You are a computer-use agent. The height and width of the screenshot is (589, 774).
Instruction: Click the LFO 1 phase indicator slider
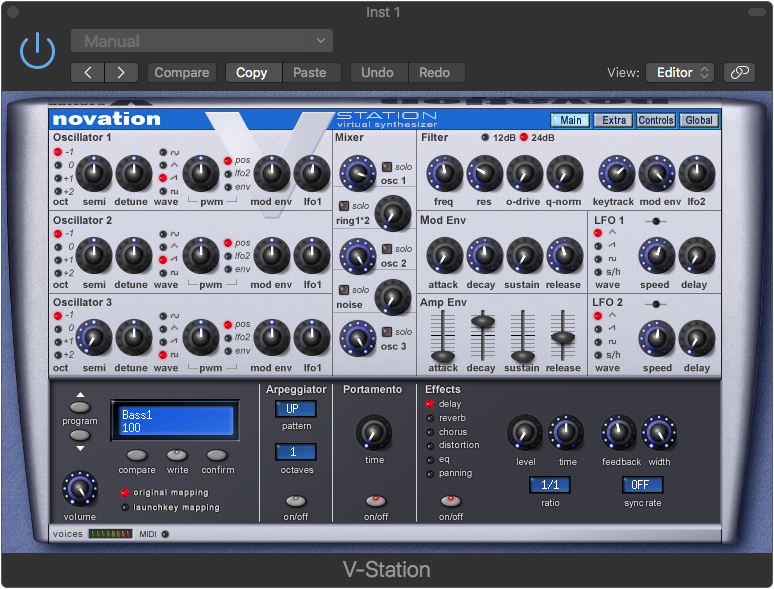tap(656, 221)
